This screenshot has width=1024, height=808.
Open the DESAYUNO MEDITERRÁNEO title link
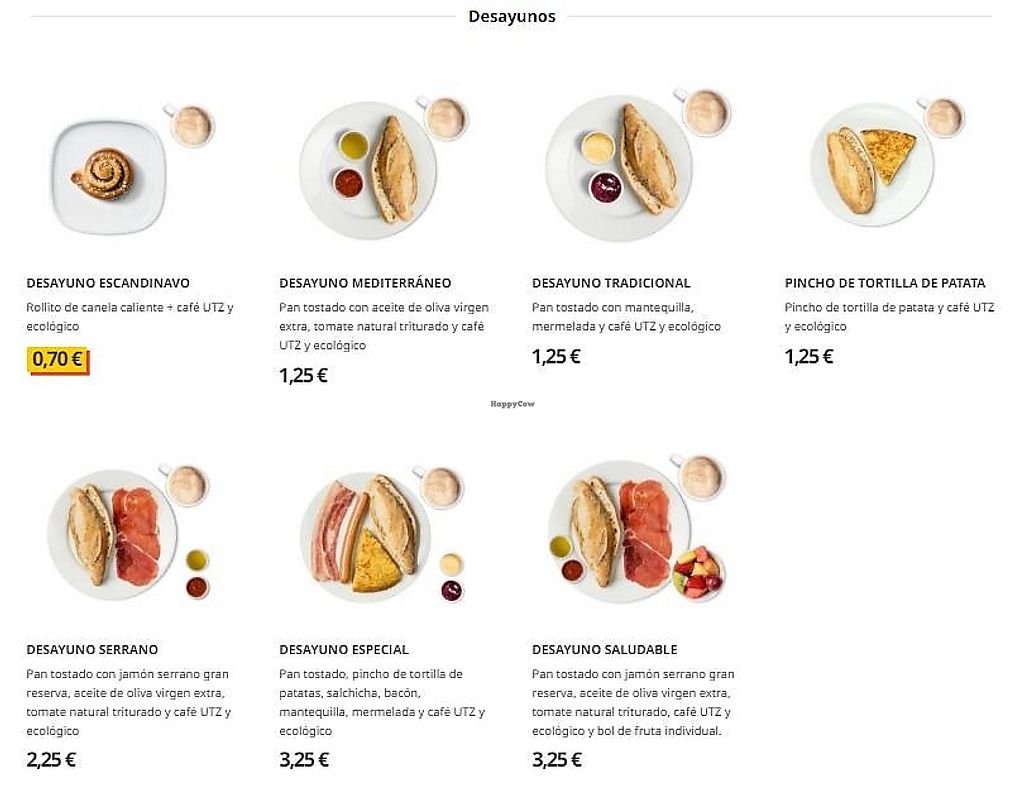(365, 283)
